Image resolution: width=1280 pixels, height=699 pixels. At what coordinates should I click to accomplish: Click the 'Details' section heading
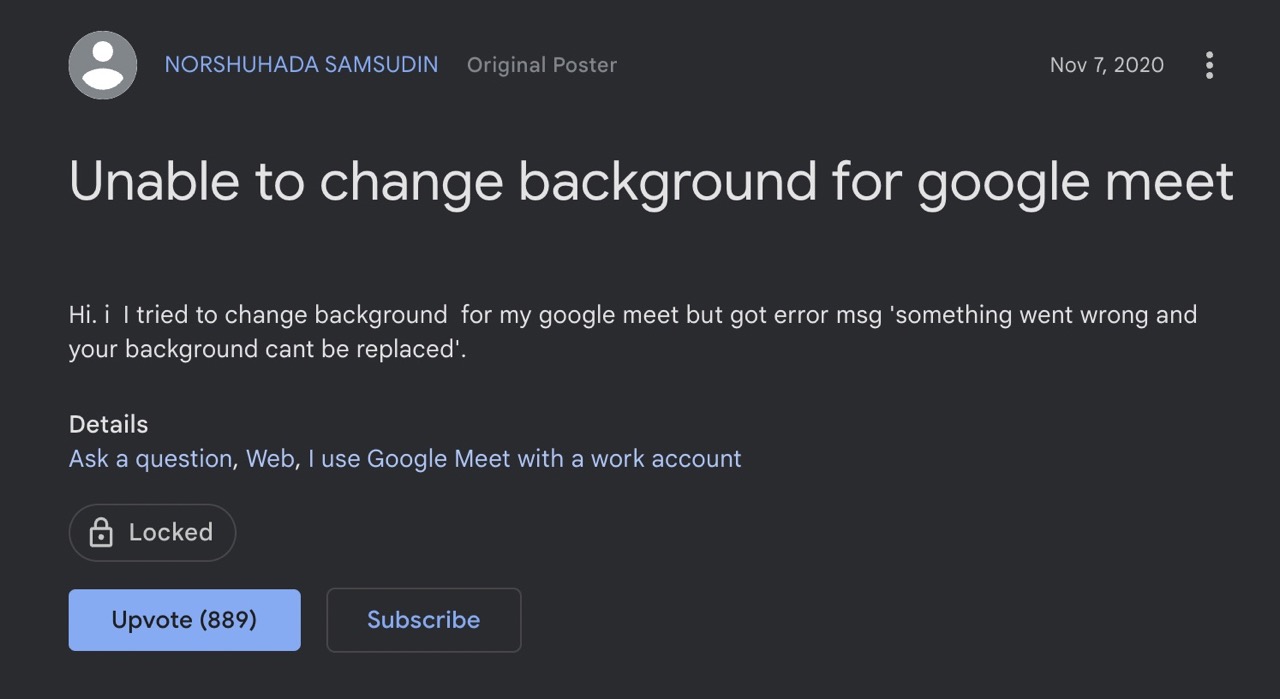(108, 424)
